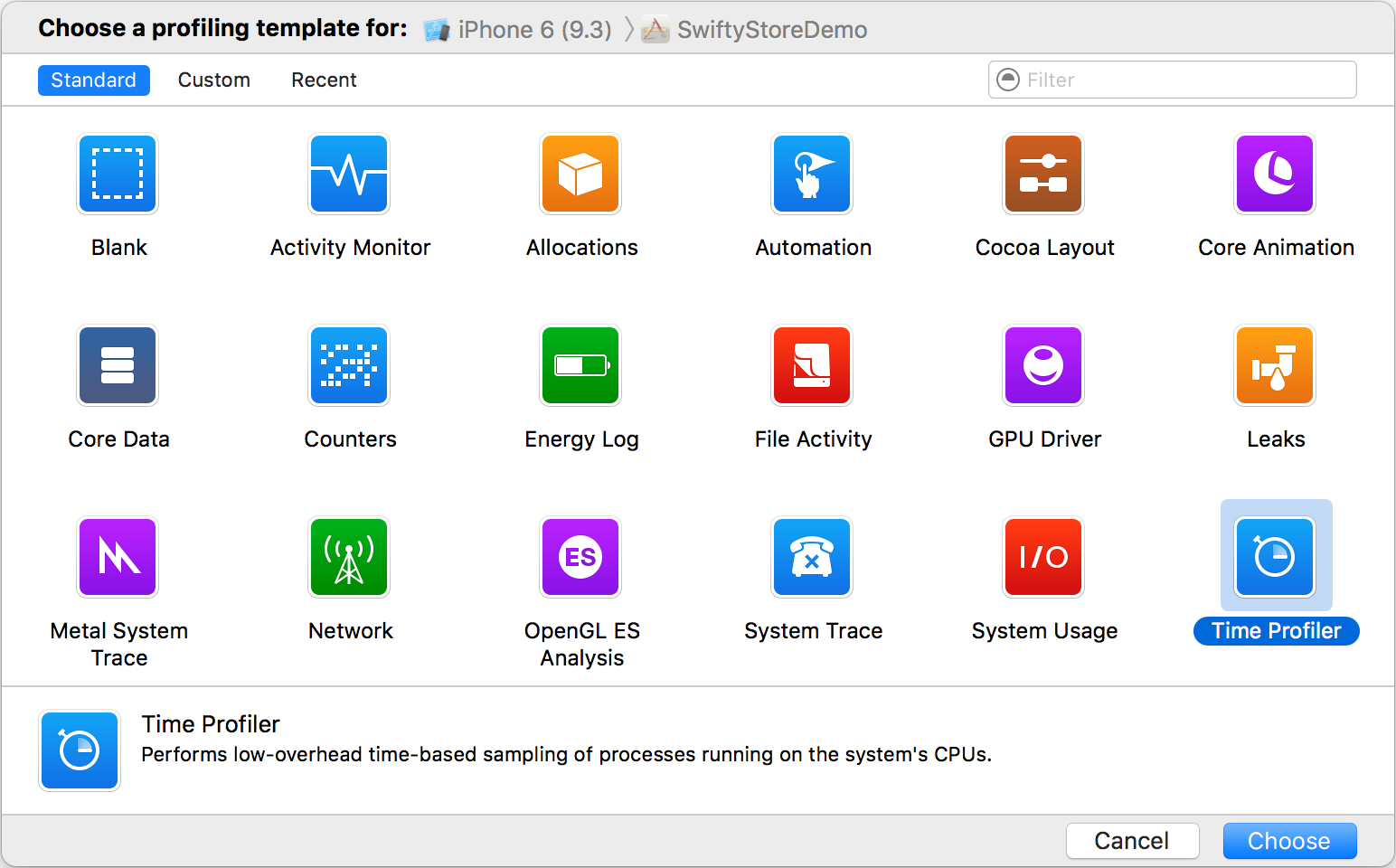
Task: Select the Metal System Trace icon
Action: pyautogui.click(x=118, y=557)
